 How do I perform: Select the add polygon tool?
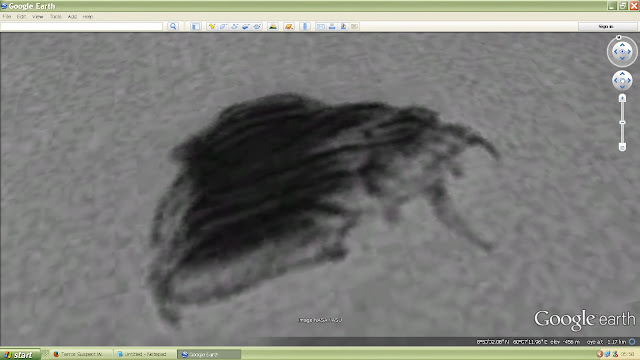point(223,27)
